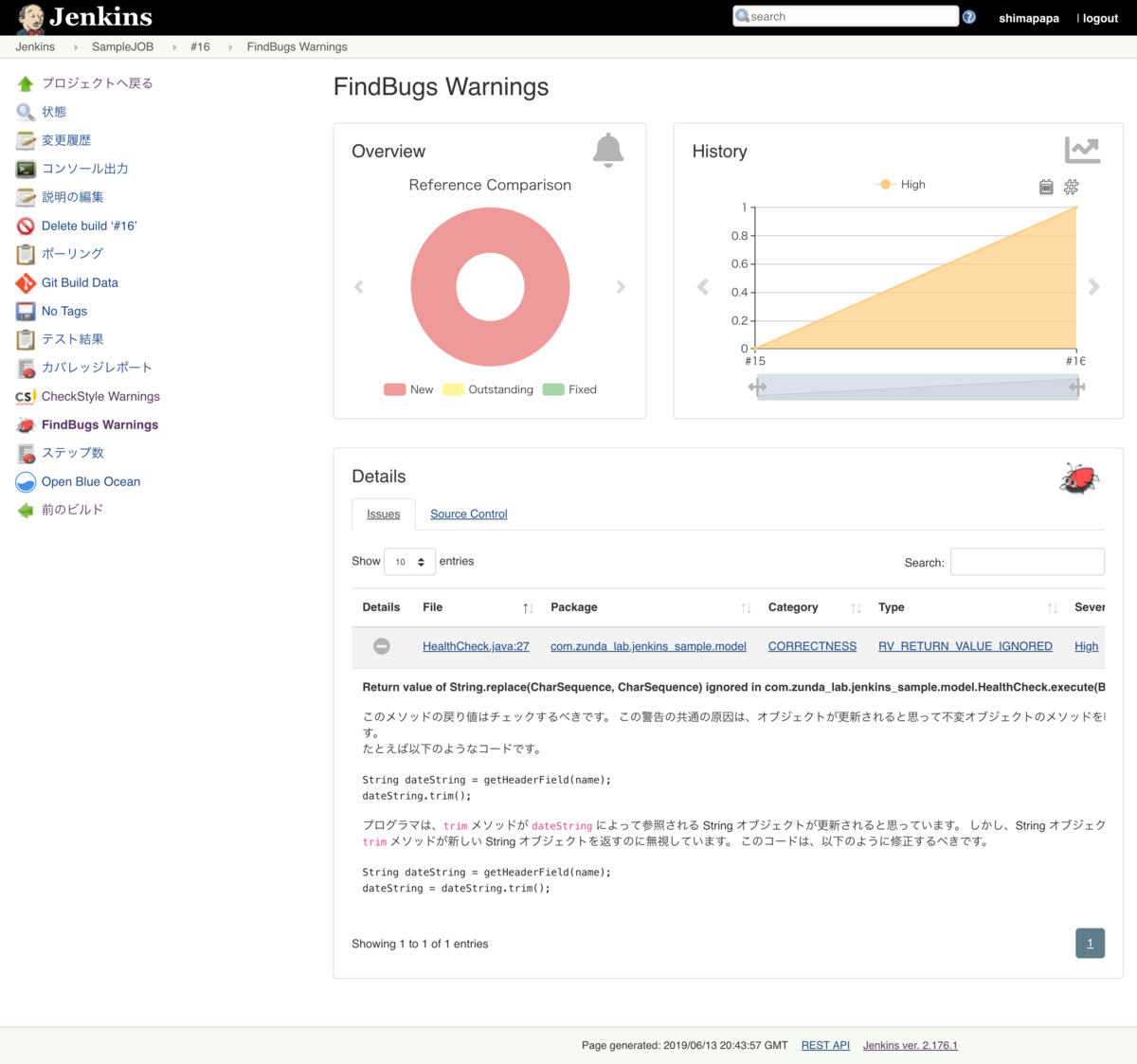Image resolution: width=1137 pixels, height=1064 pixels.
Task: Select the Issues tab
Action: [x=384, y=514]
